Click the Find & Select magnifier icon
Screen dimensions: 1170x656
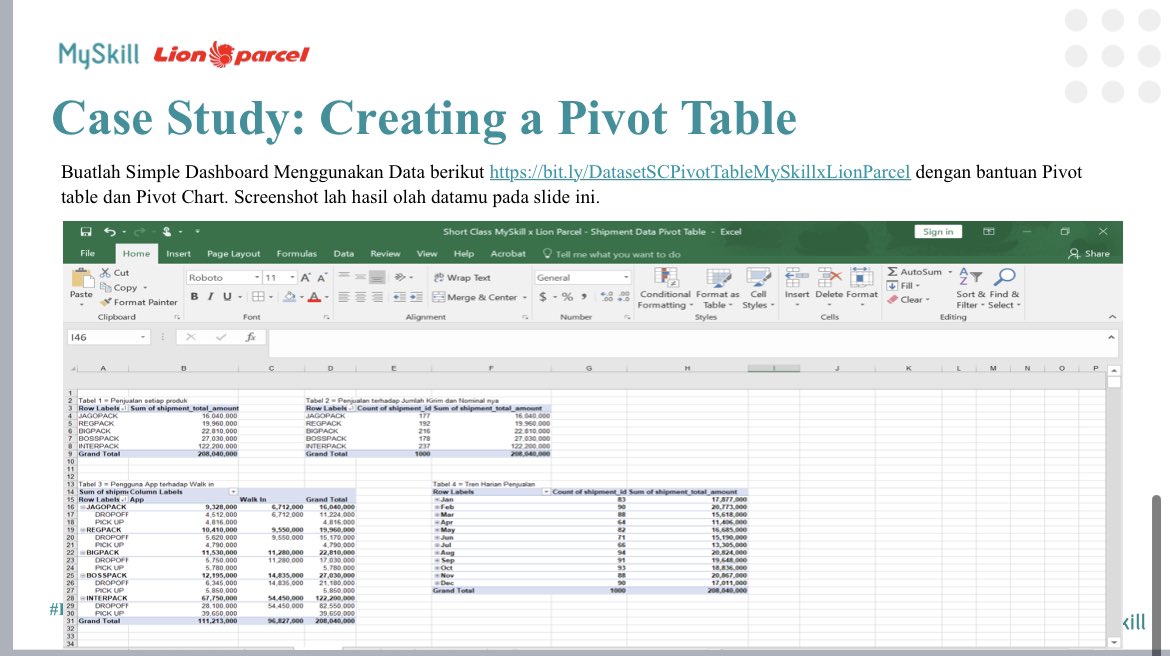1005,277
